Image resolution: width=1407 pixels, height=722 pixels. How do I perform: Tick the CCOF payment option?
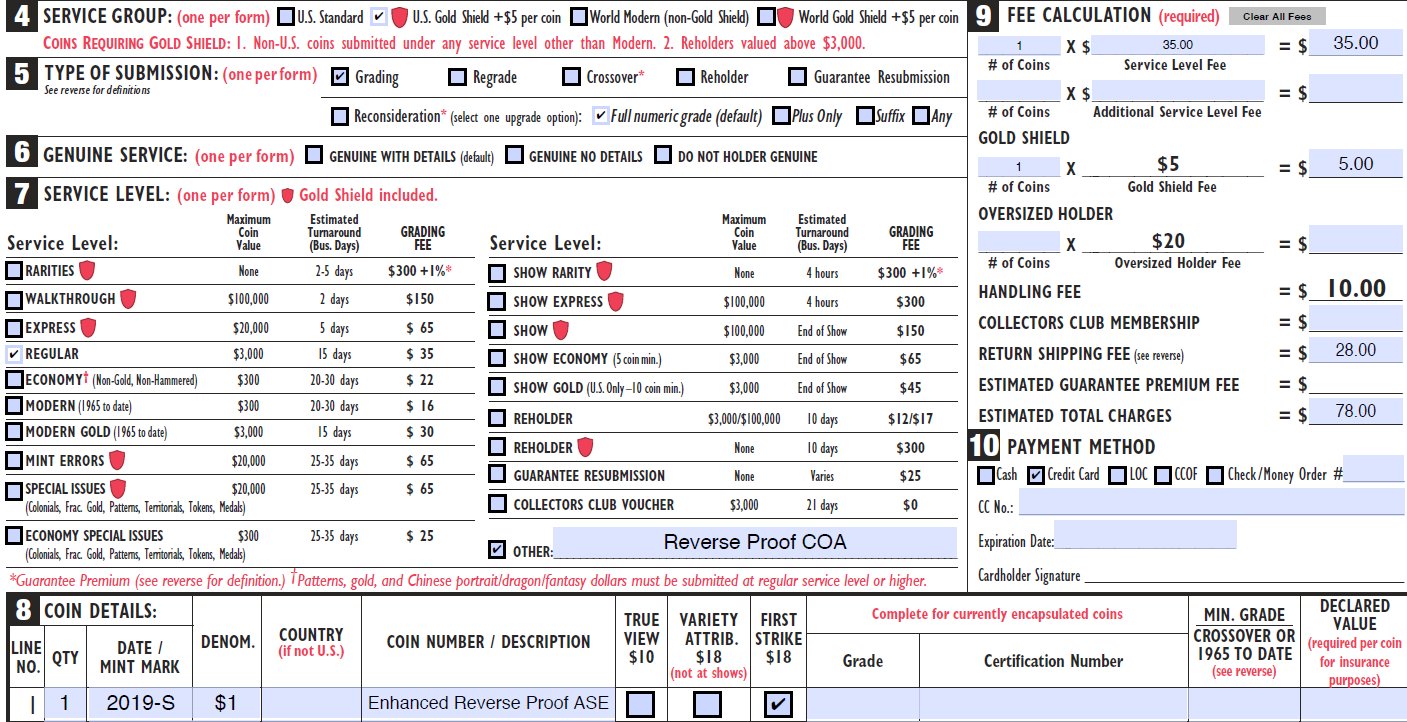[x=1163, y=475]
